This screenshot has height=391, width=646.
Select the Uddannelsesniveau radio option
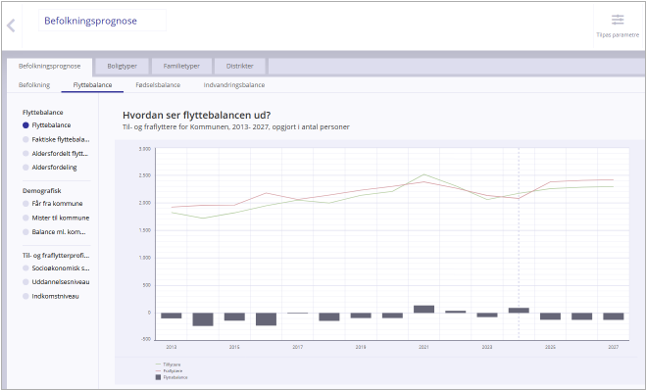(26, 282)
